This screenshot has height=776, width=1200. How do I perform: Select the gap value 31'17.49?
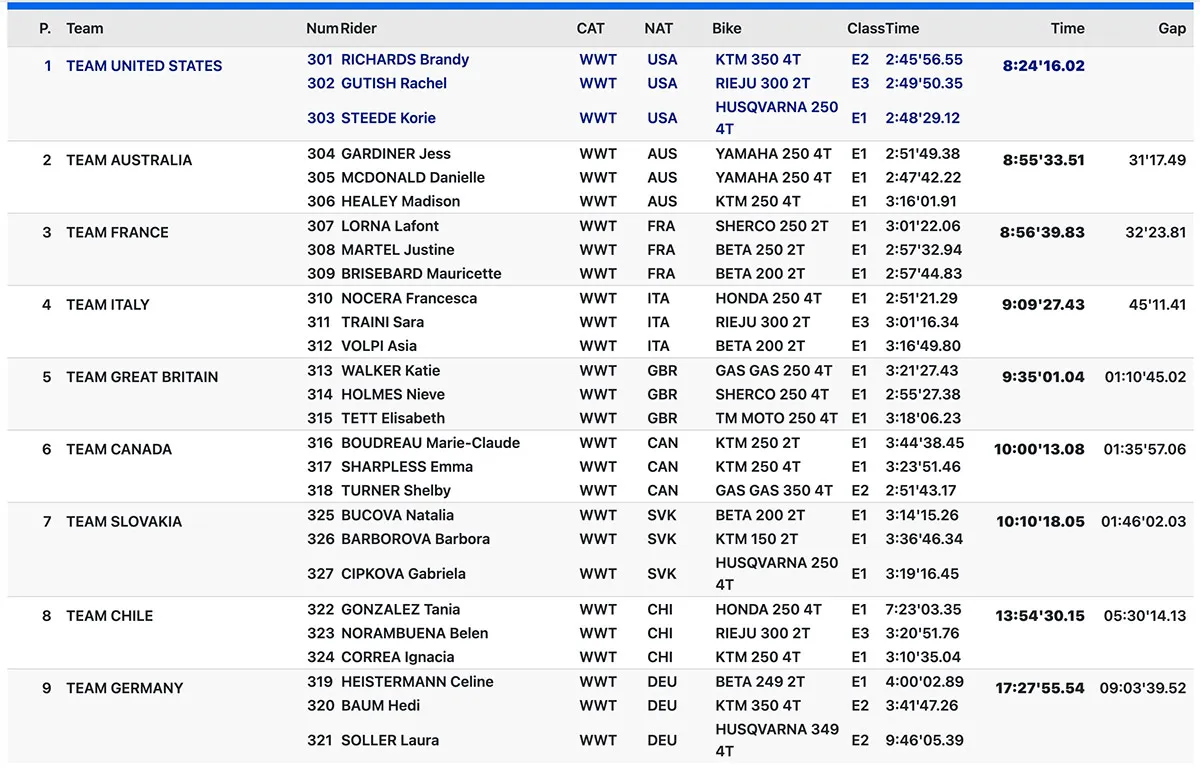coord(1157,160)
